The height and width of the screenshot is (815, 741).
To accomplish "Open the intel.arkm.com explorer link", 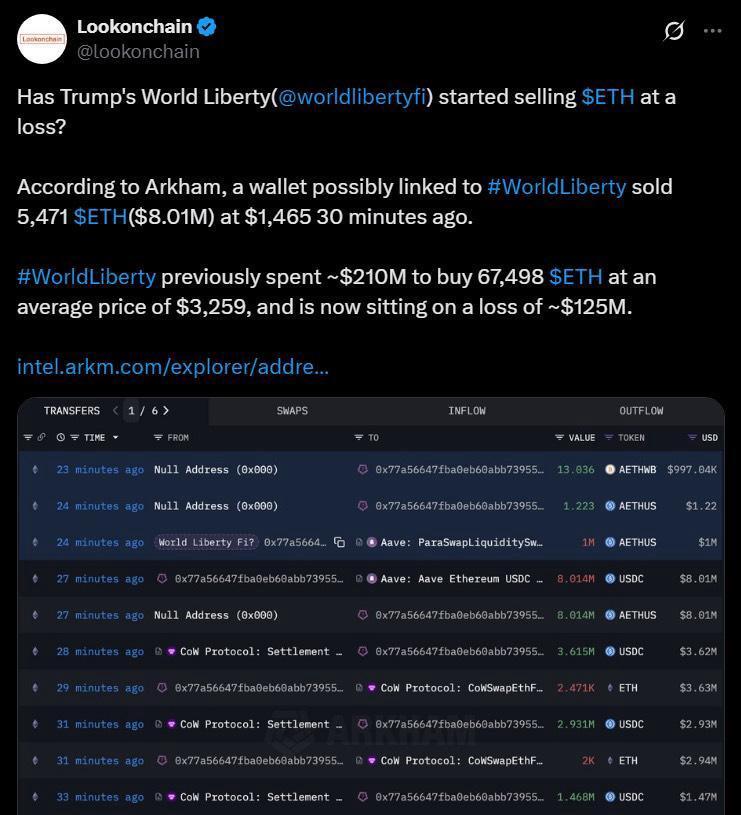I will point(172,366).
